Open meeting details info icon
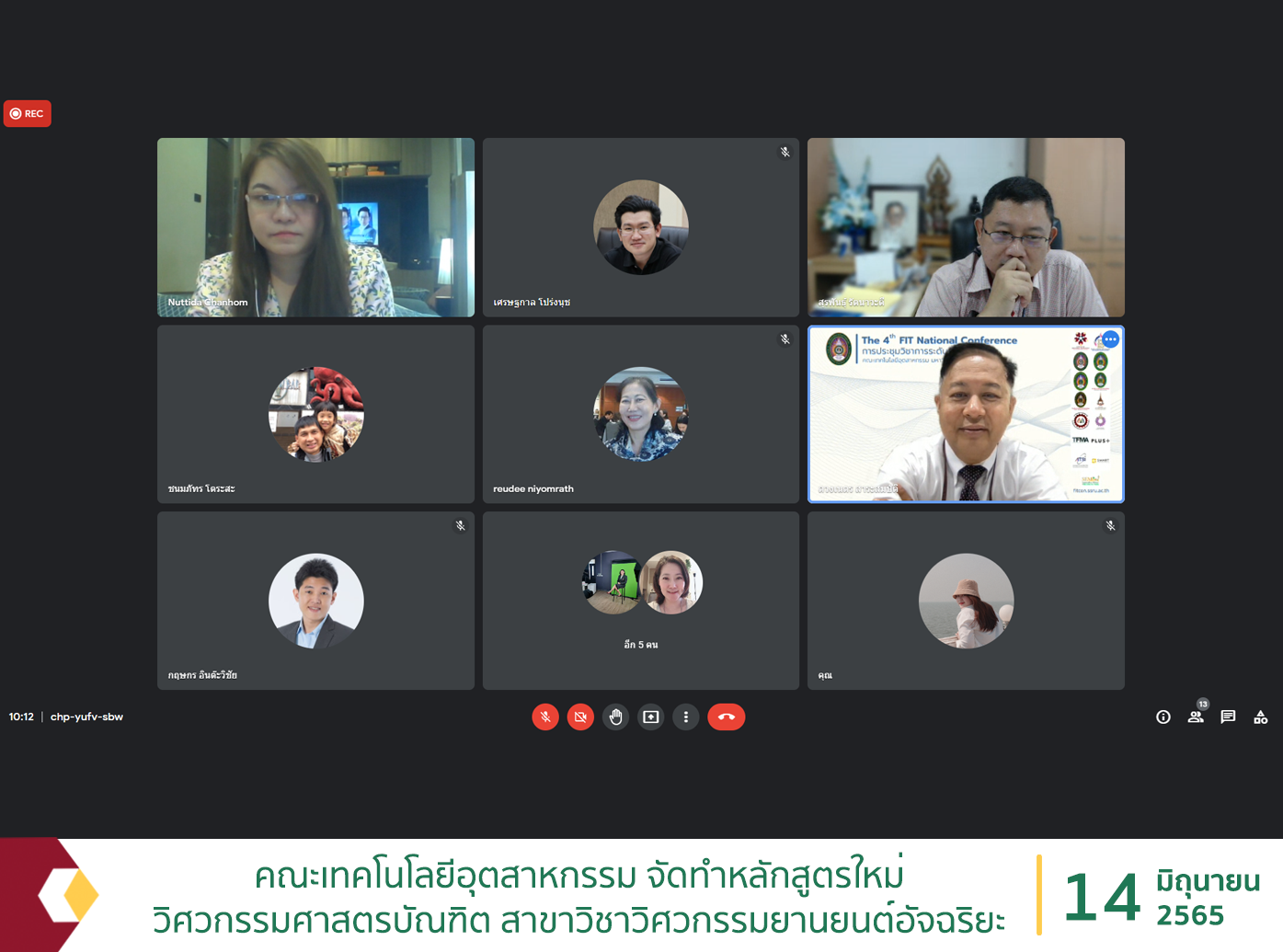 click(x=1163, y=717)
